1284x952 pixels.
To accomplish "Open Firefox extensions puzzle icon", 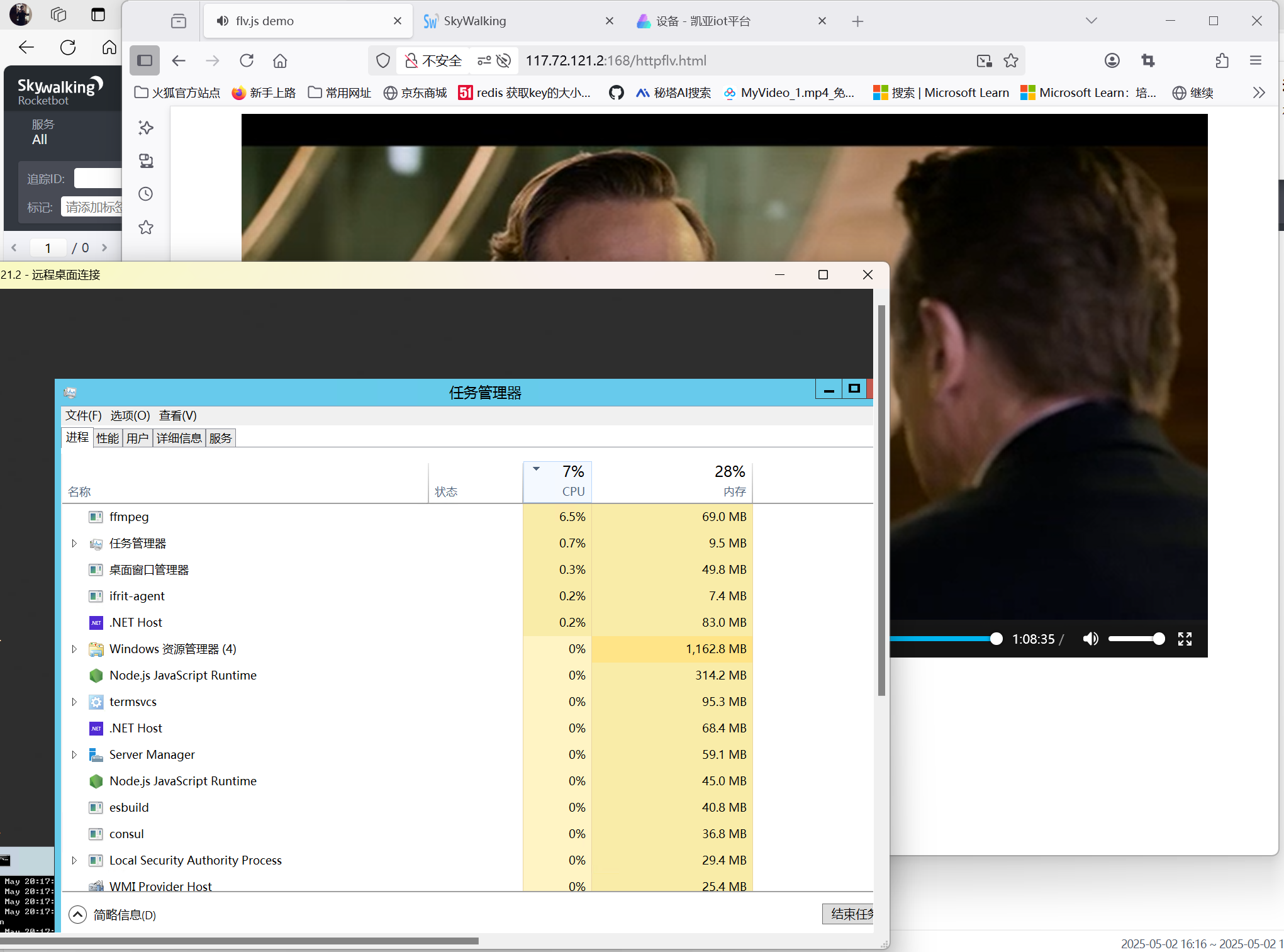I will point(1222,60).
